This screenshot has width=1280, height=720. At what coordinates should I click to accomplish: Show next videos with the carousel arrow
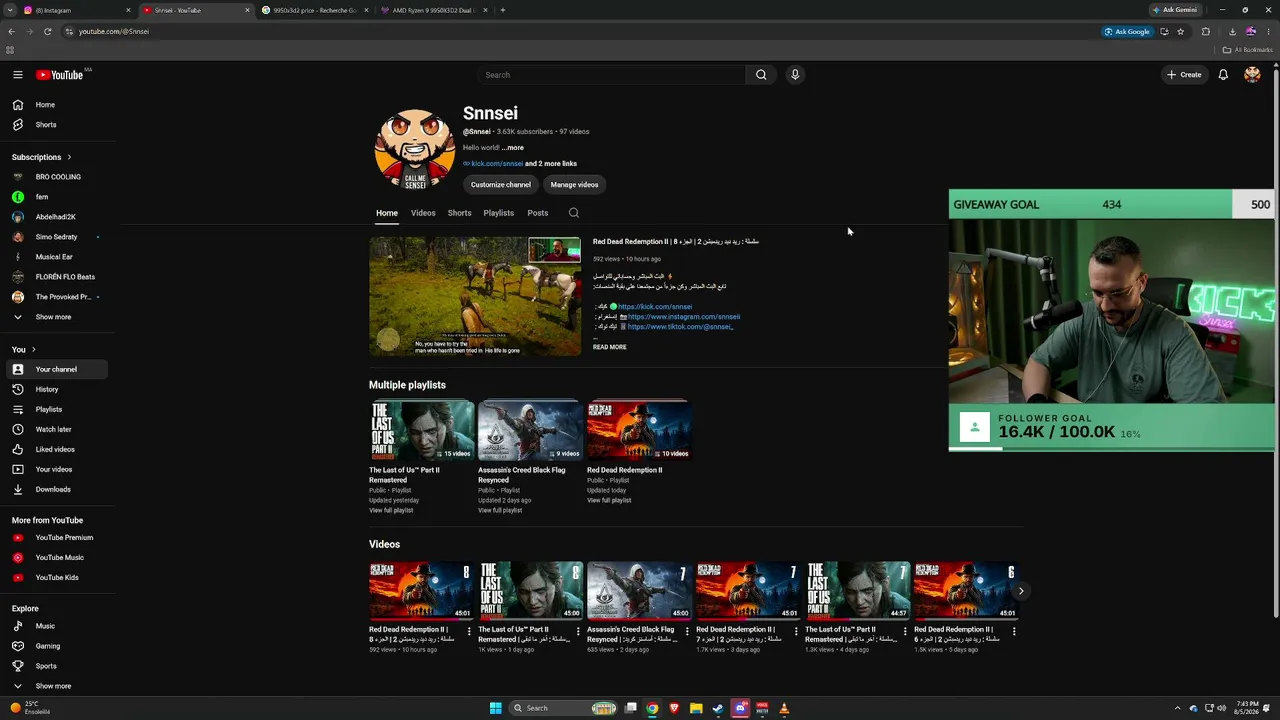(1020, 591)
